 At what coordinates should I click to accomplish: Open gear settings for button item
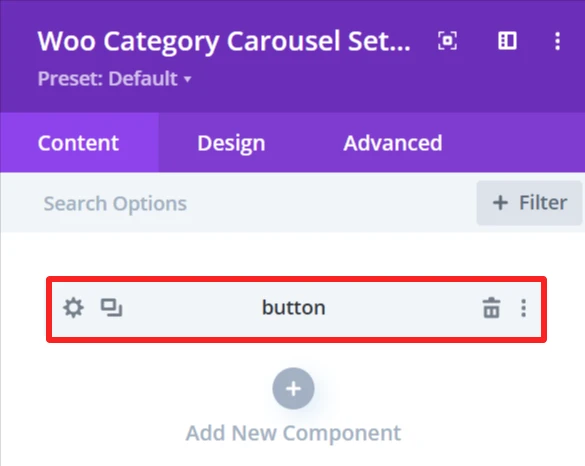pyautogui.click(x=73, y=308)
